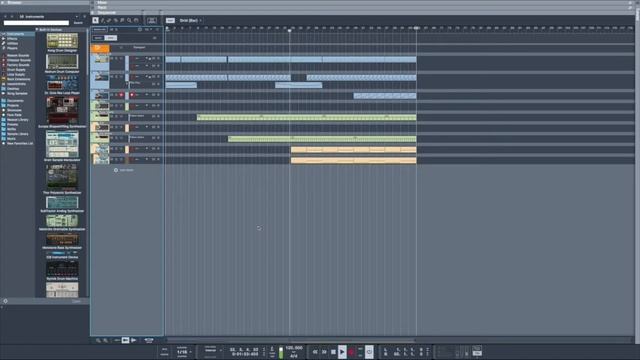Toggle the Loop button in transport
Screen dimensions: 640x360
click(369, 352)
